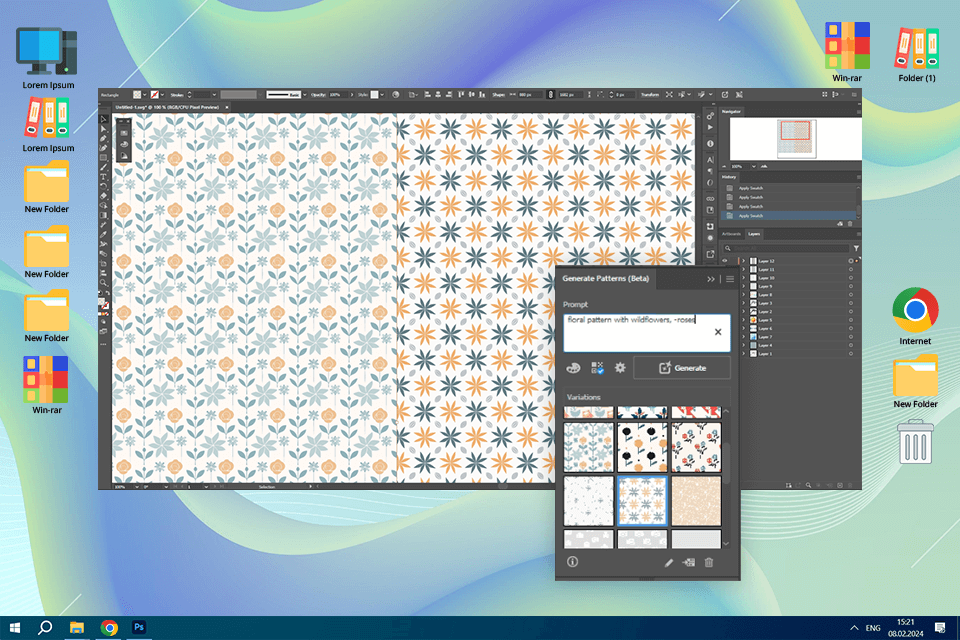This screenshot has width=960, height=640.
Task: Open the Generate Patterns panel menu
Action: (x=730, y=279)
